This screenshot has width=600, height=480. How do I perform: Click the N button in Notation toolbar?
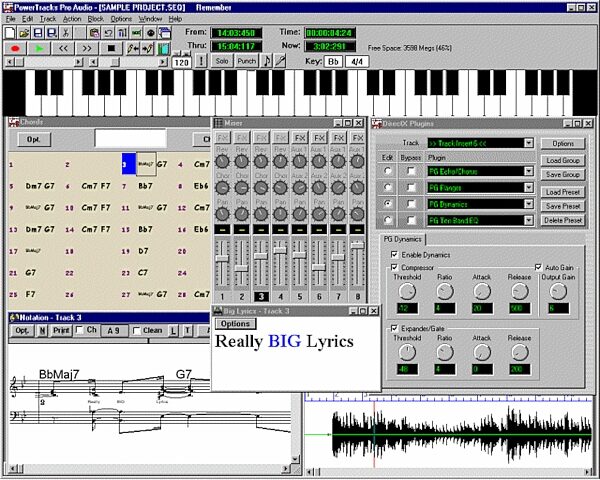coord(42,330)
